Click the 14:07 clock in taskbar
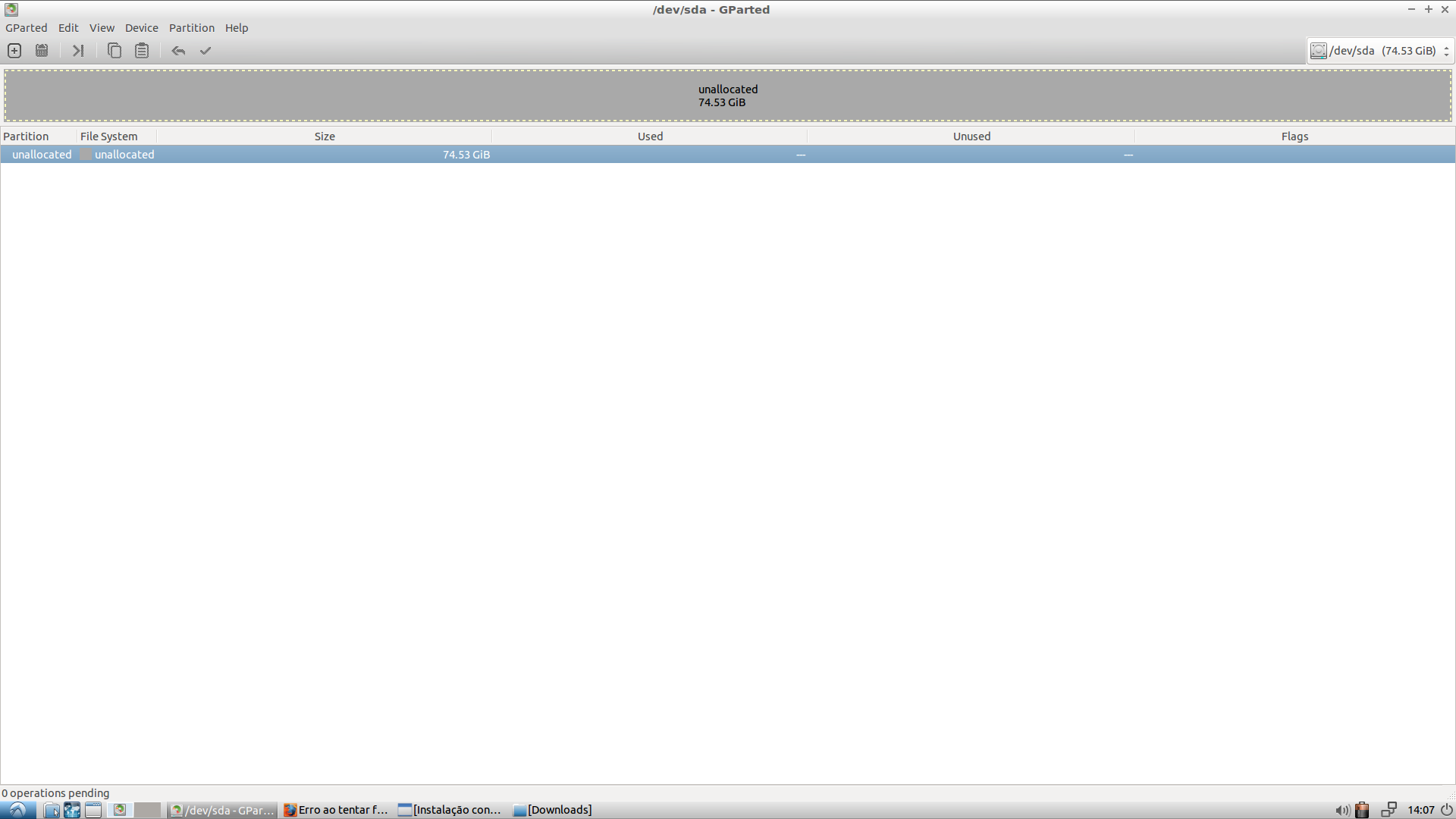This screenshot has width=1456, height=819. point(1421,810)
